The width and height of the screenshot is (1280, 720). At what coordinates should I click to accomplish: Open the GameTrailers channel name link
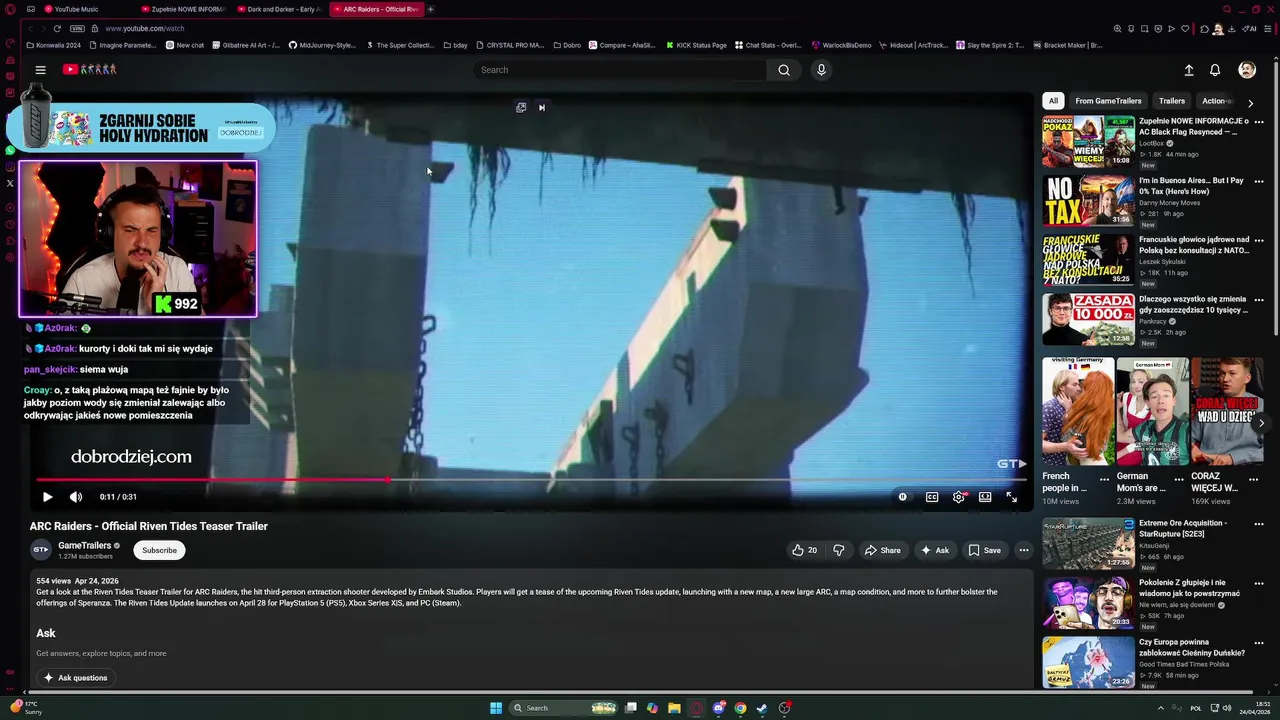coord(85,545)
